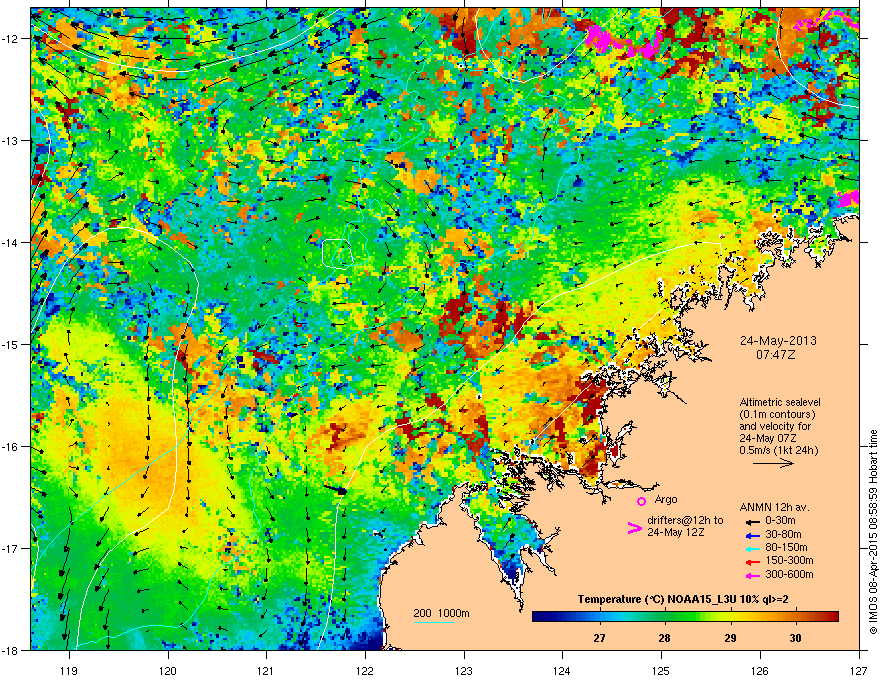Click latitude axis label -15
Image resolution: width=880 pixels, height=680 pixels.
coord(10,344)
